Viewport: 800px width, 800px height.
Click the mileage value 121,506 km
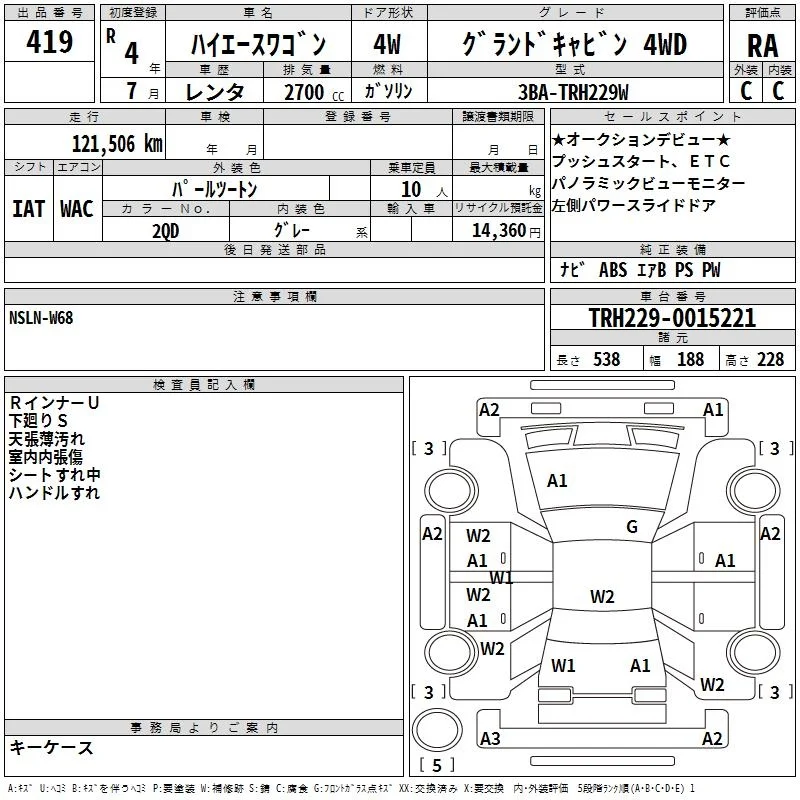(x=117, y=144)
